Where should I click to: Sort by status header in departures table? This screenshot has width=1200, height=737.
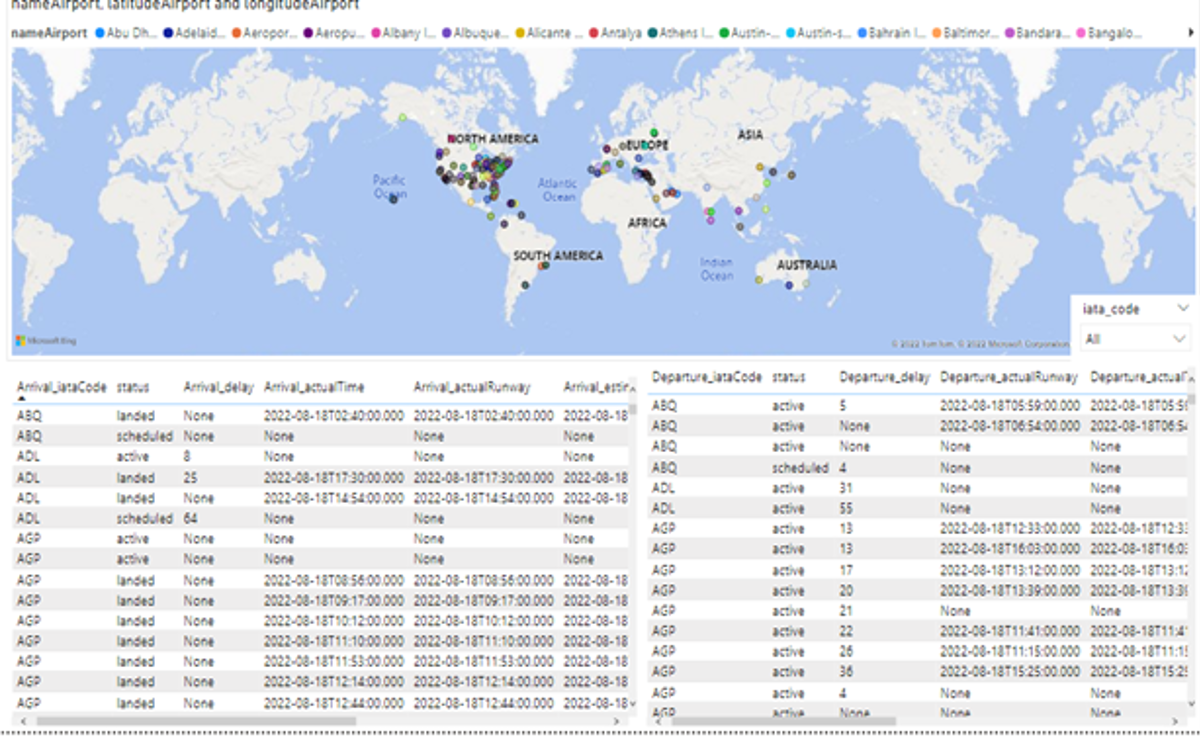coord(789,378)
